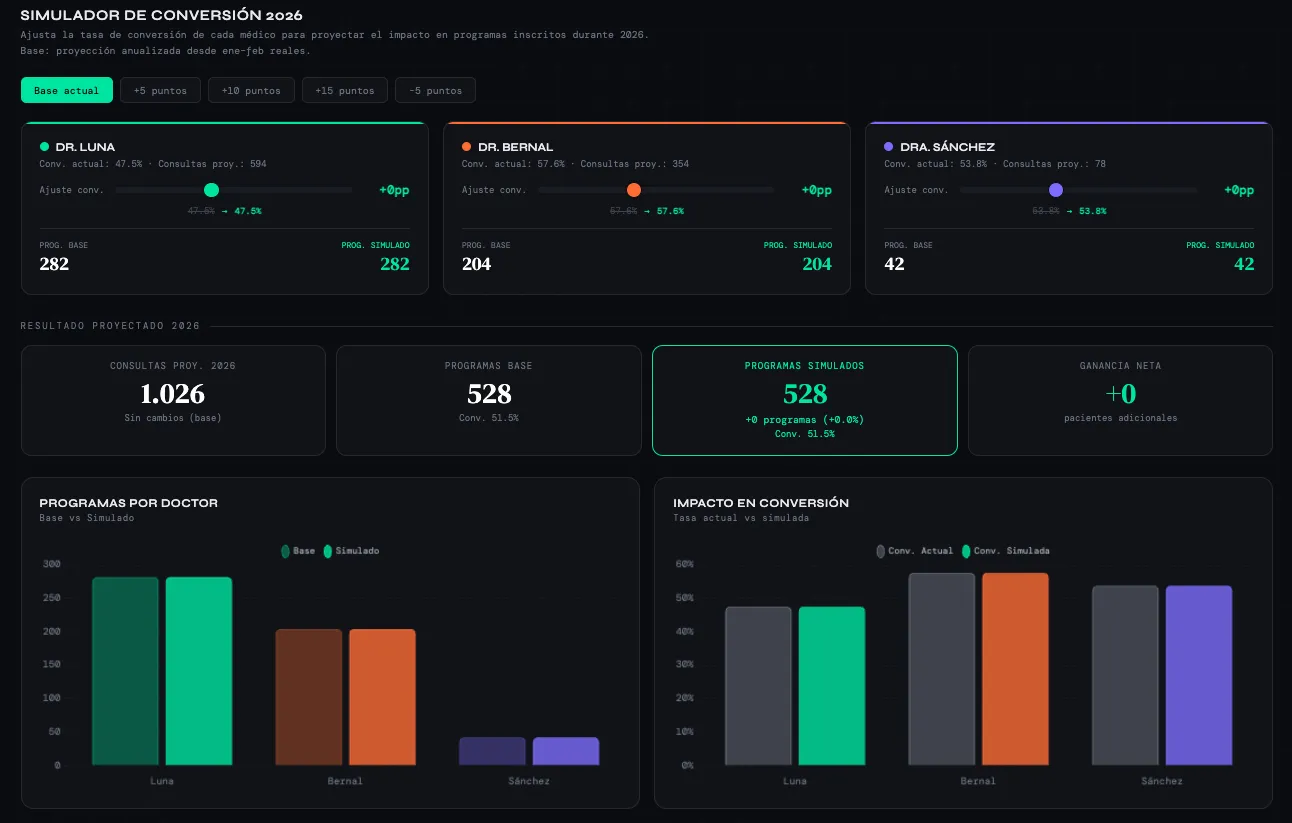This screenshot has height=823, width=1292.
Task: Click Sánchez's purple bar in conversion chart
Action: [1198, 675]
